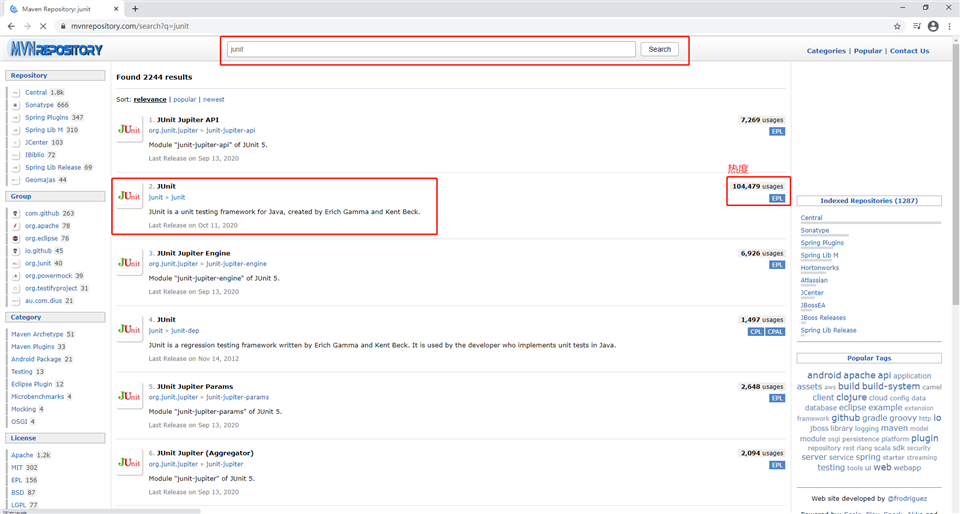Click org.eclipse group icon
The image size is (960, 514).
coord(16,239)
